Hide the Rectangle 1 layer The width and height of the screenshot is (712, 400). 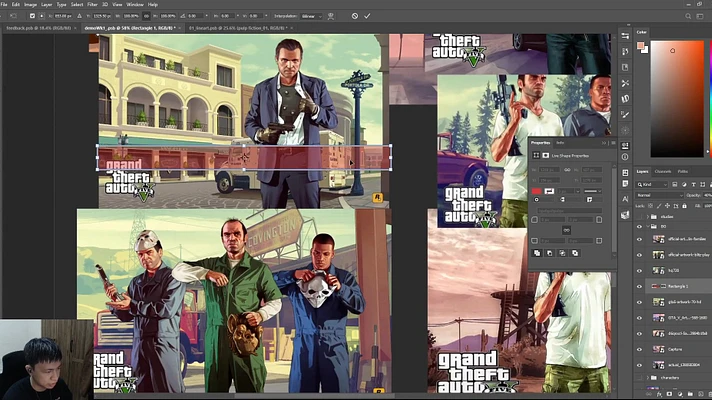click(639, 286)
